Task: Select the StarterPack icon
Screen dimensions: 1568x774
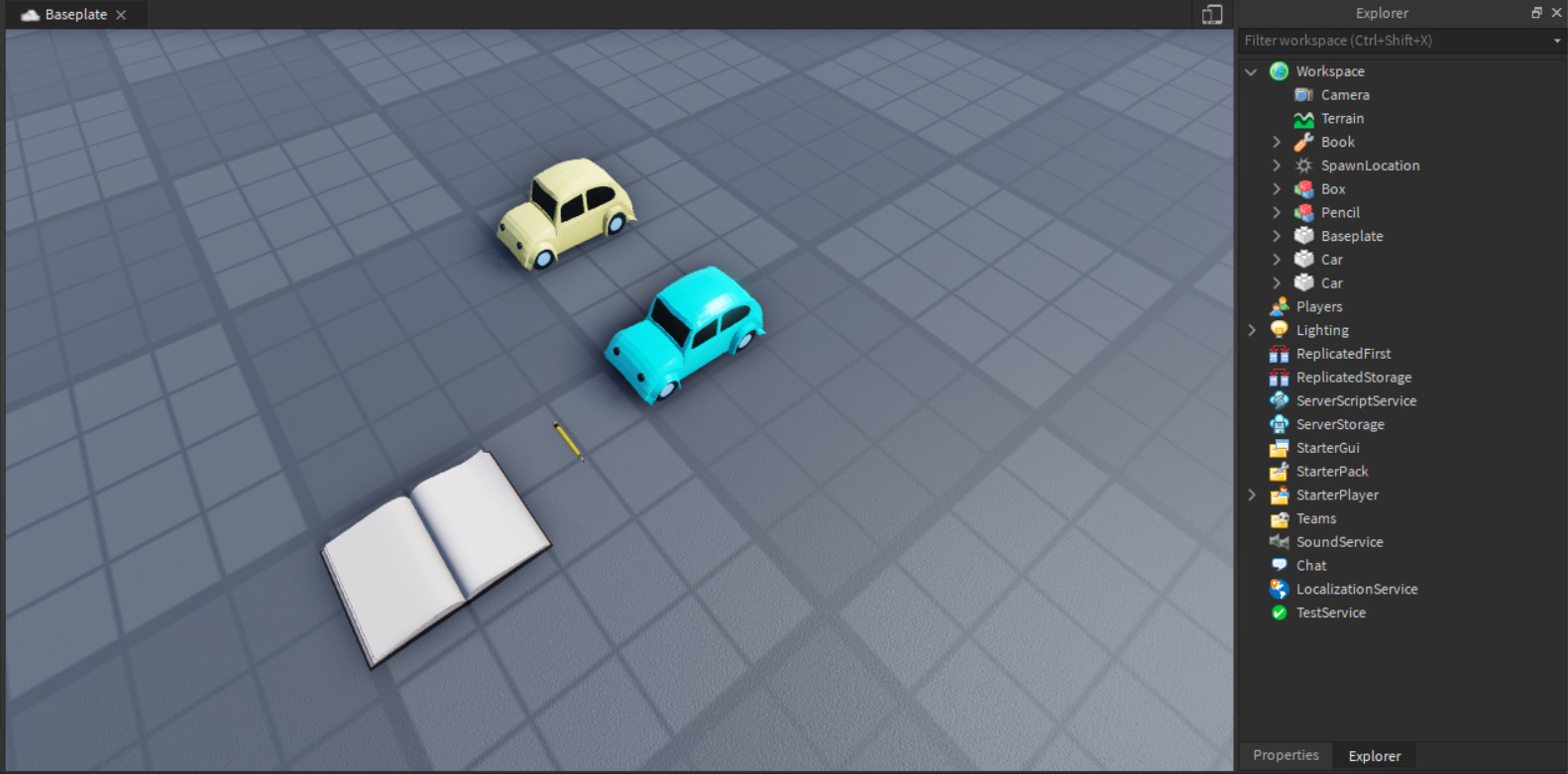Action: [1279, 472]
